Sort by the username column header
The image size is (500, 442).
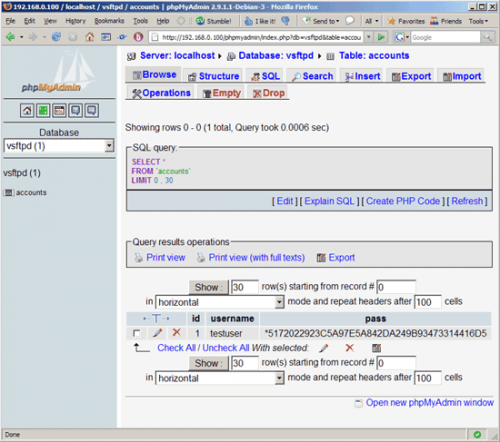pos(232,319)
